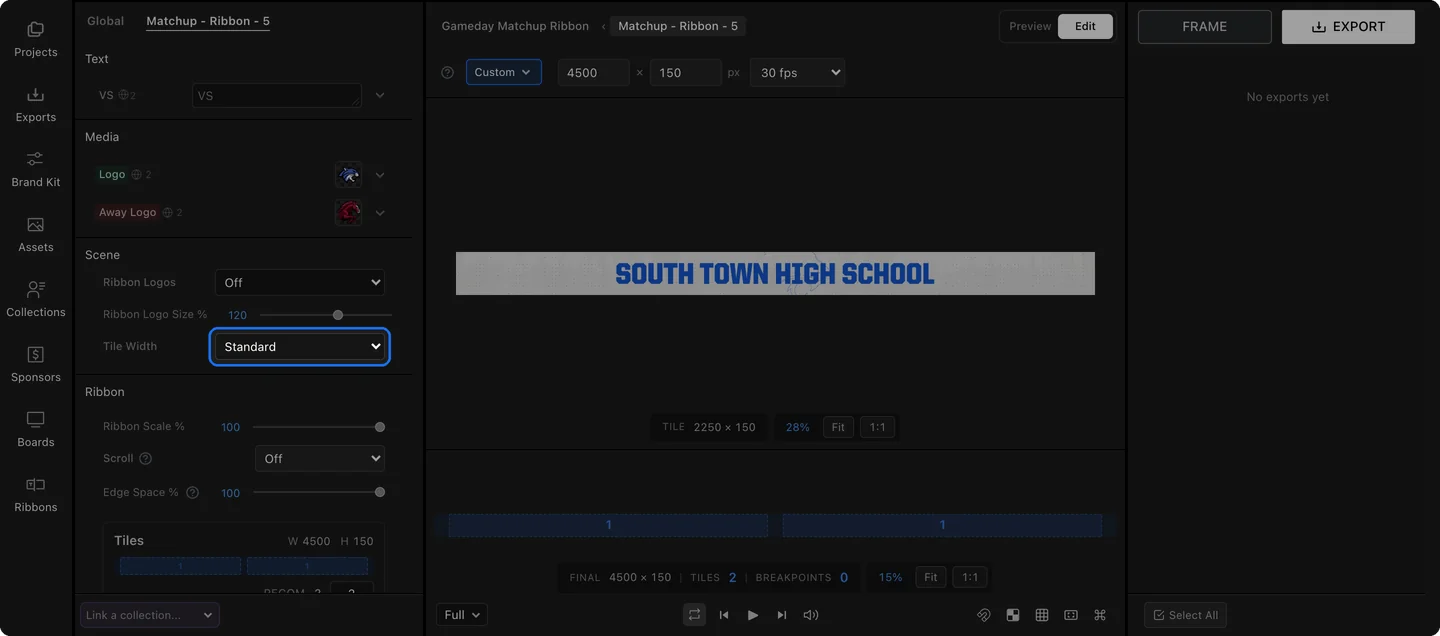Click 1:1 next to 15% final zoom
Screen dimensions: 1440x636
point(970,577)
